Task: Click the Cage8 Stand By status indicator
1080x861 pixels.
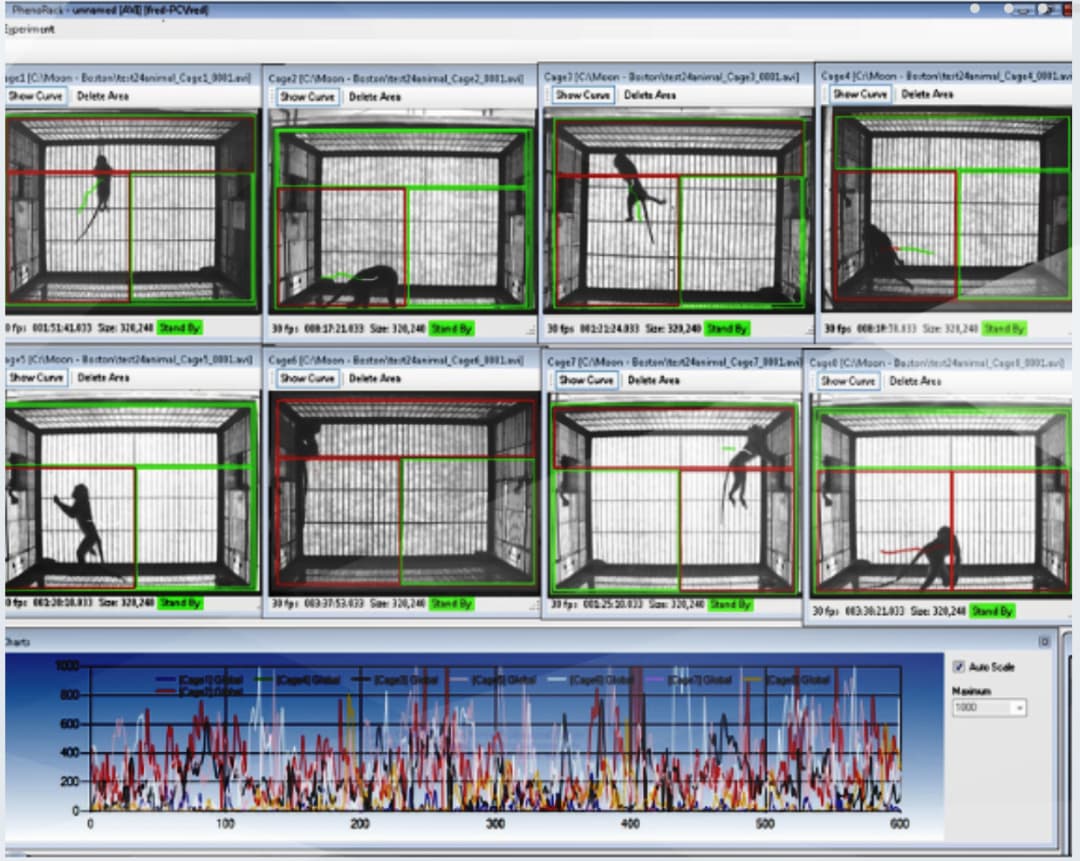Action: pos(992,611)
